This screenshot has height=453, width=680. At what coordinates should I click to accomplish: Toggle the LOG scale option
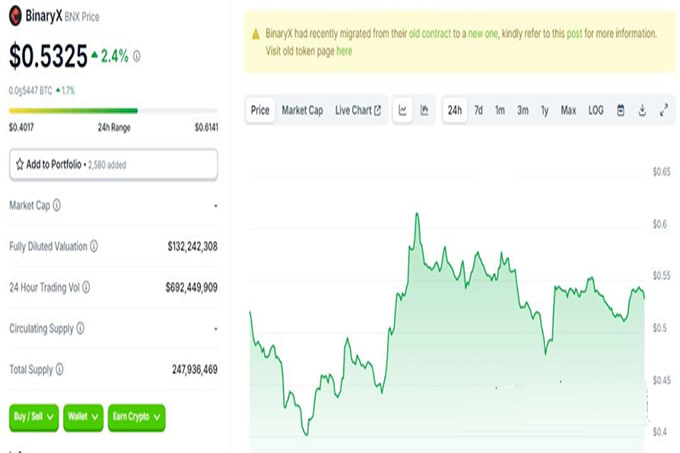[x=595, y=110]
